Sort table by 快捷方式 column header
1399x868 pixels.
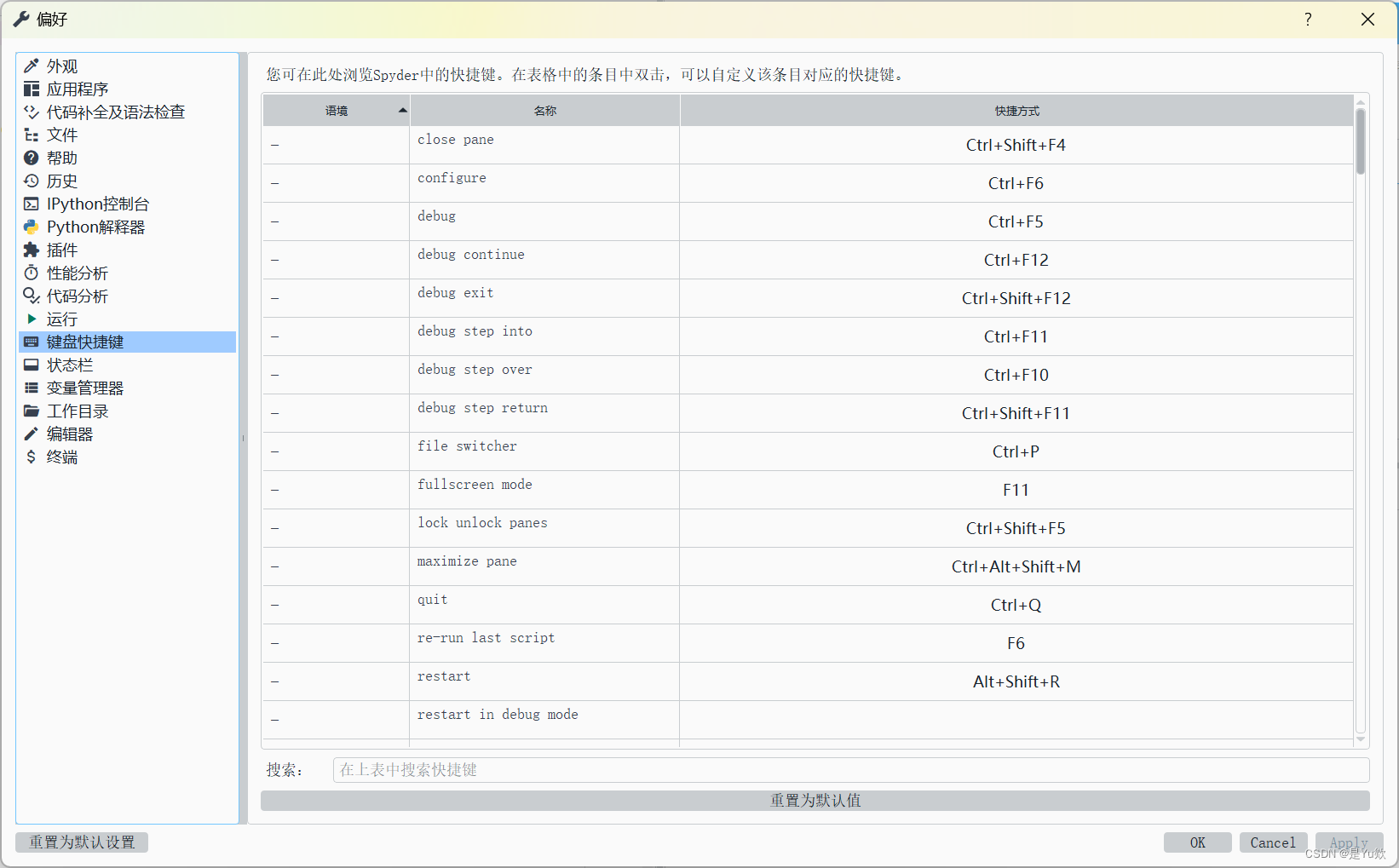(x=1016, y=111)
